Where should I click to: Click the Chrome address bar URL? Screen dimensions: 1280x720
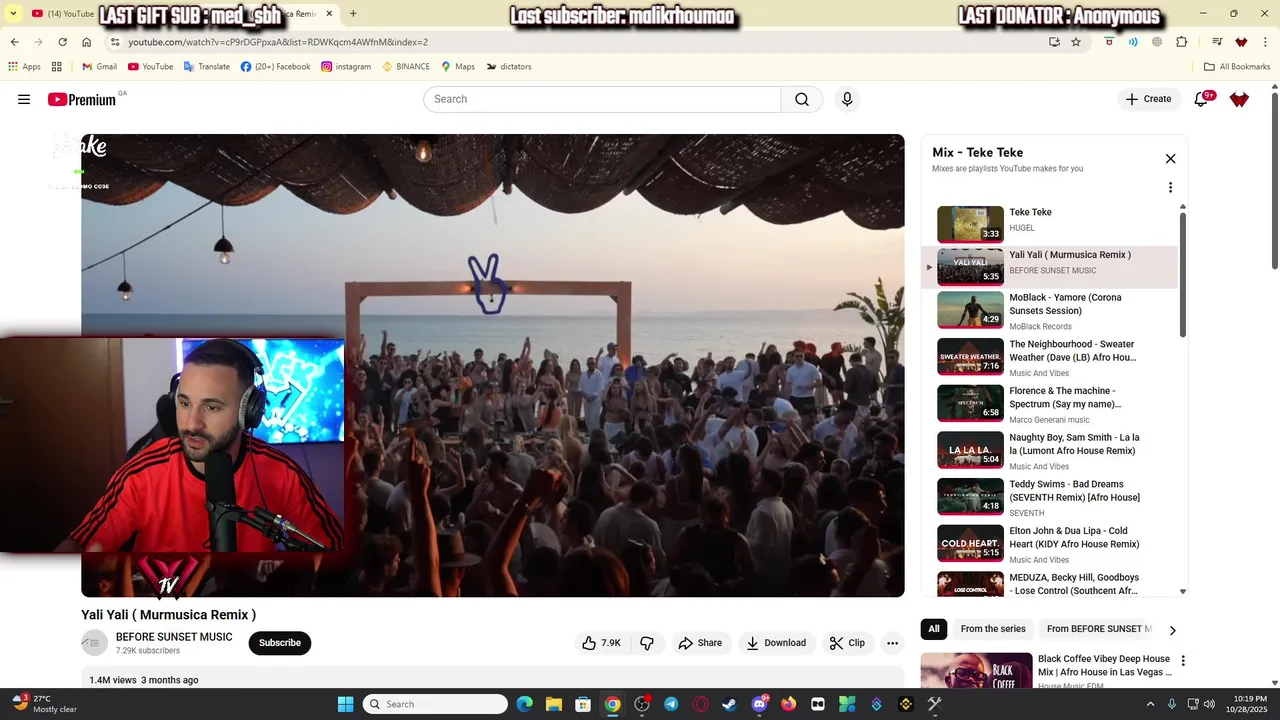[x=278, y=42]
